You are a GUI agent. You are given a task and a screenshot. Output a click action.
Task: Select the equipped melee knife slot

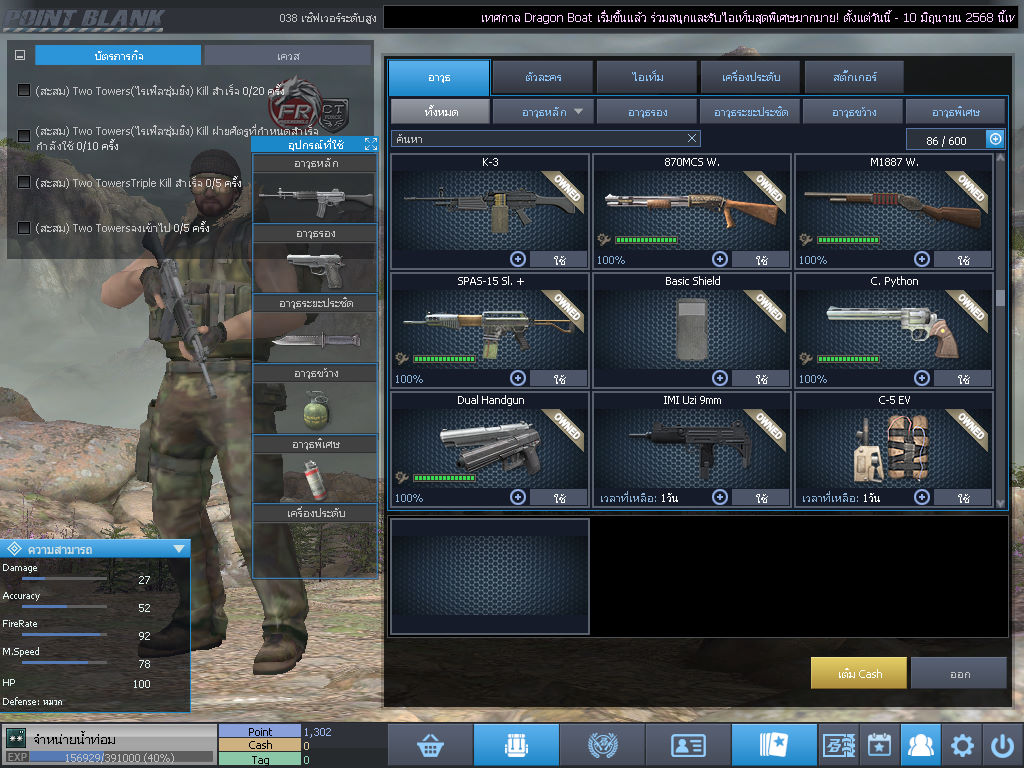click(315, 338)
